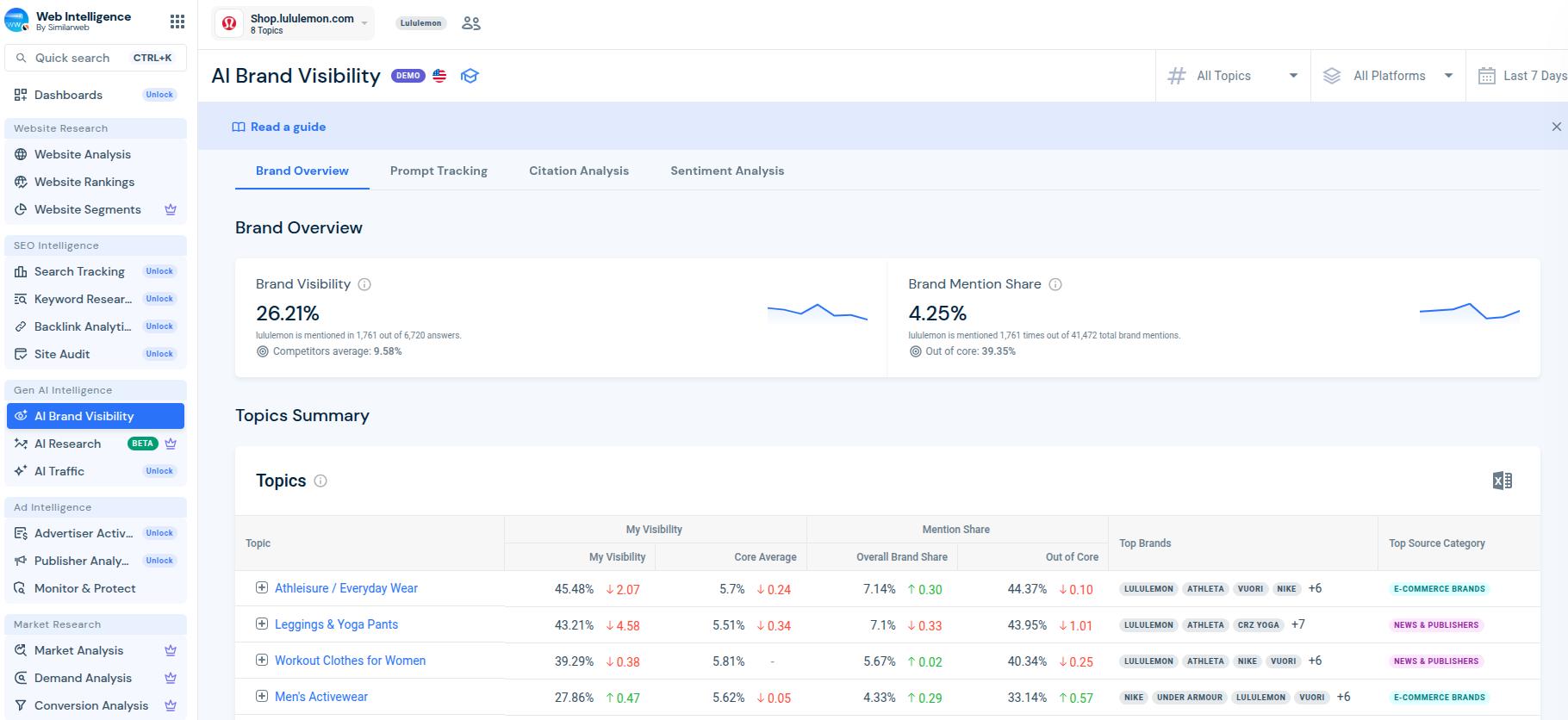Open the Athleisure / Everyday Wear topic link
The image size is (1568, 720).
pyautogui.click(x=346, y=588)
